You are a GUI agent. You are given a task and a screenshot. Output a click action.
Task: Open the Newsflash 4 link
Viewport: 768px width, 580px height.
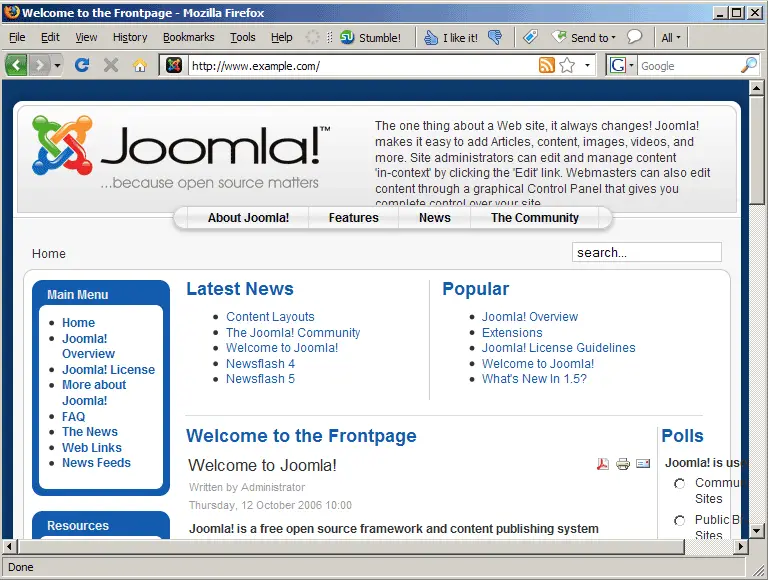(260, 363)
